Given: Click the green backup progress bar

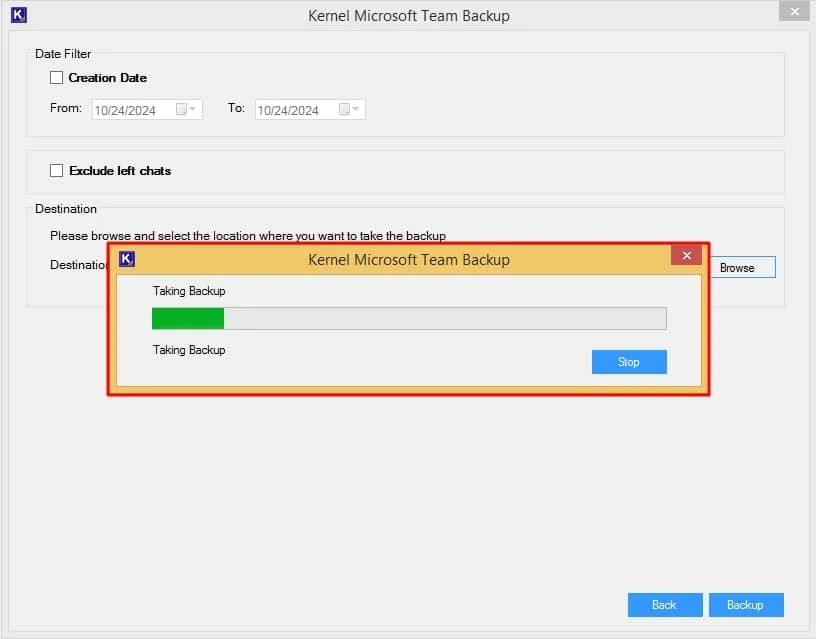Looking at the screenshot, I should (x=409, y=318).
